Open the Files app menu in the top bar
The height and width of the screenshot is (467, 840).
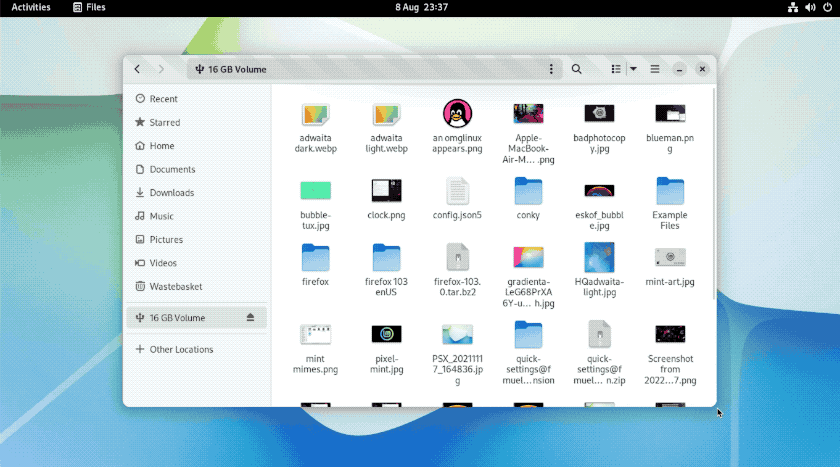point(89,7)
